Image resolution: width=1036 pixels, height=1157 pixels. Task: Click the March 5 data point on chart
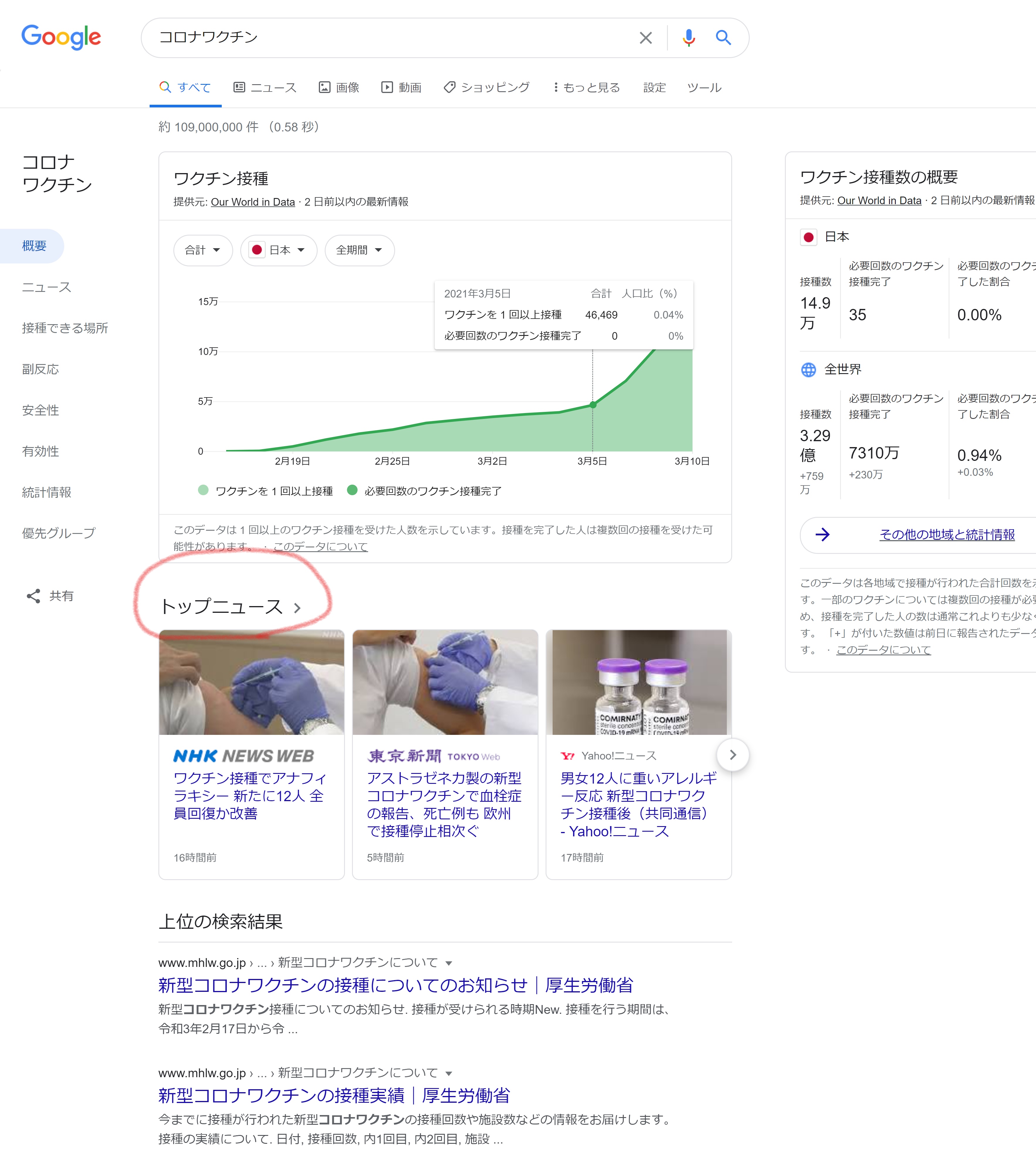tap(593, 405)
